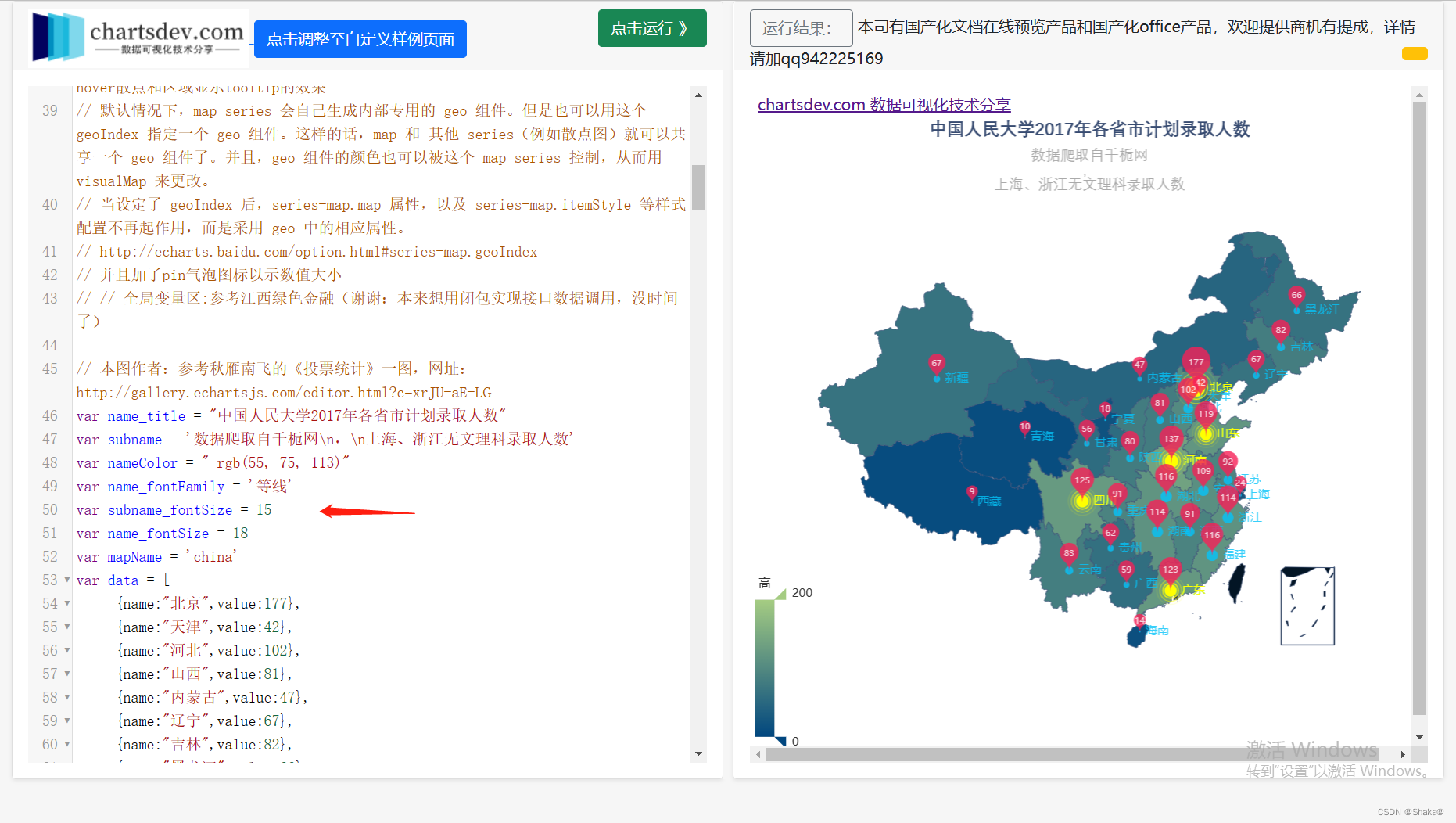
Task: Click the 67 pin marker on 新疆
Action: (x=937, y=364)
